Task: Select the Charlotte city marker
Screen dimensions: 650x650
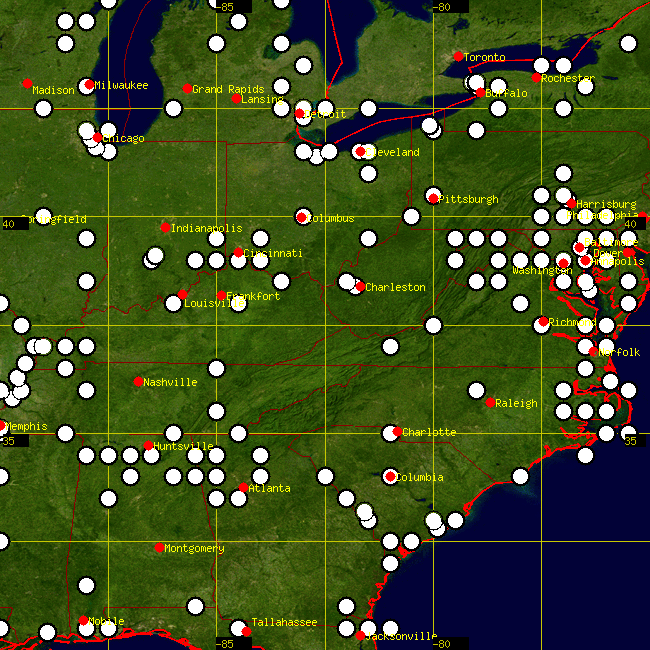Action: coord(397,432)
